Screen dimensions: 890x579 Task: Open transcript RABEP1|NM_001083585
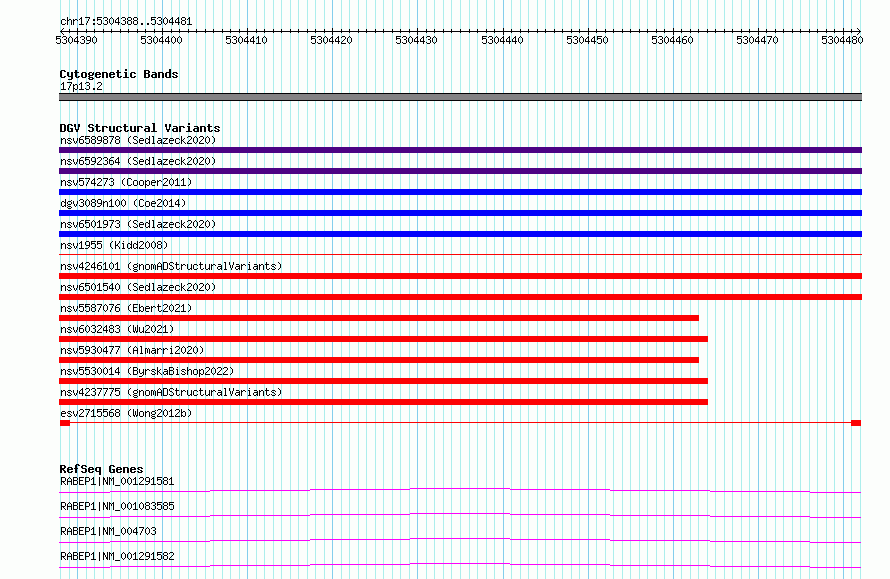point(117,506)
